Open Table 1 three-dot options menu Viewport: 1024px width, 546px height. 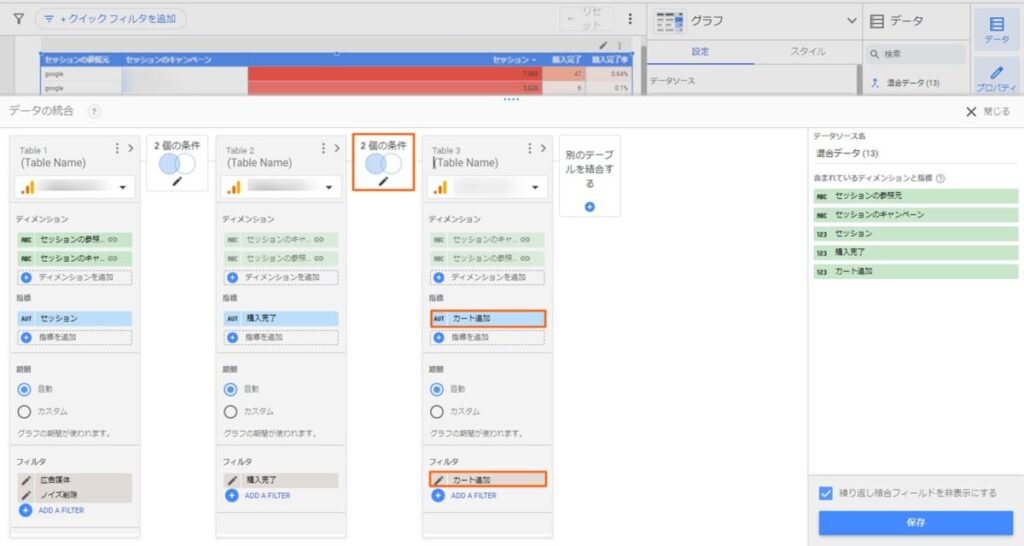[118, 149]
